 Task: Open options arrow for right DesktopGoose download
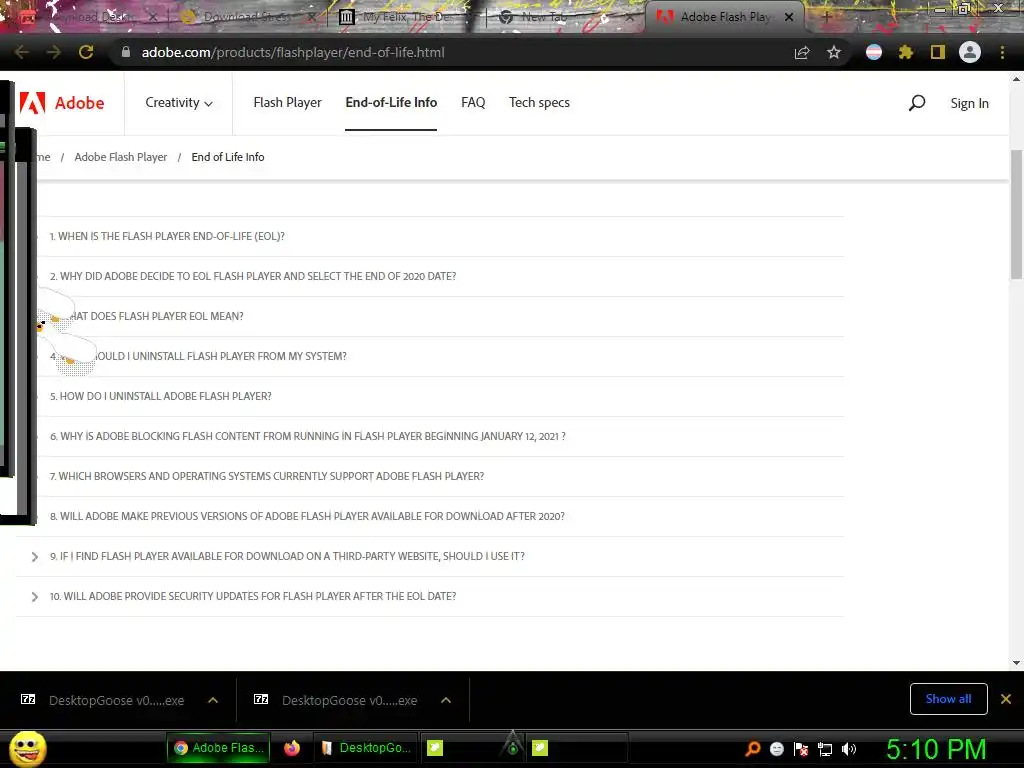coord(446,700)
